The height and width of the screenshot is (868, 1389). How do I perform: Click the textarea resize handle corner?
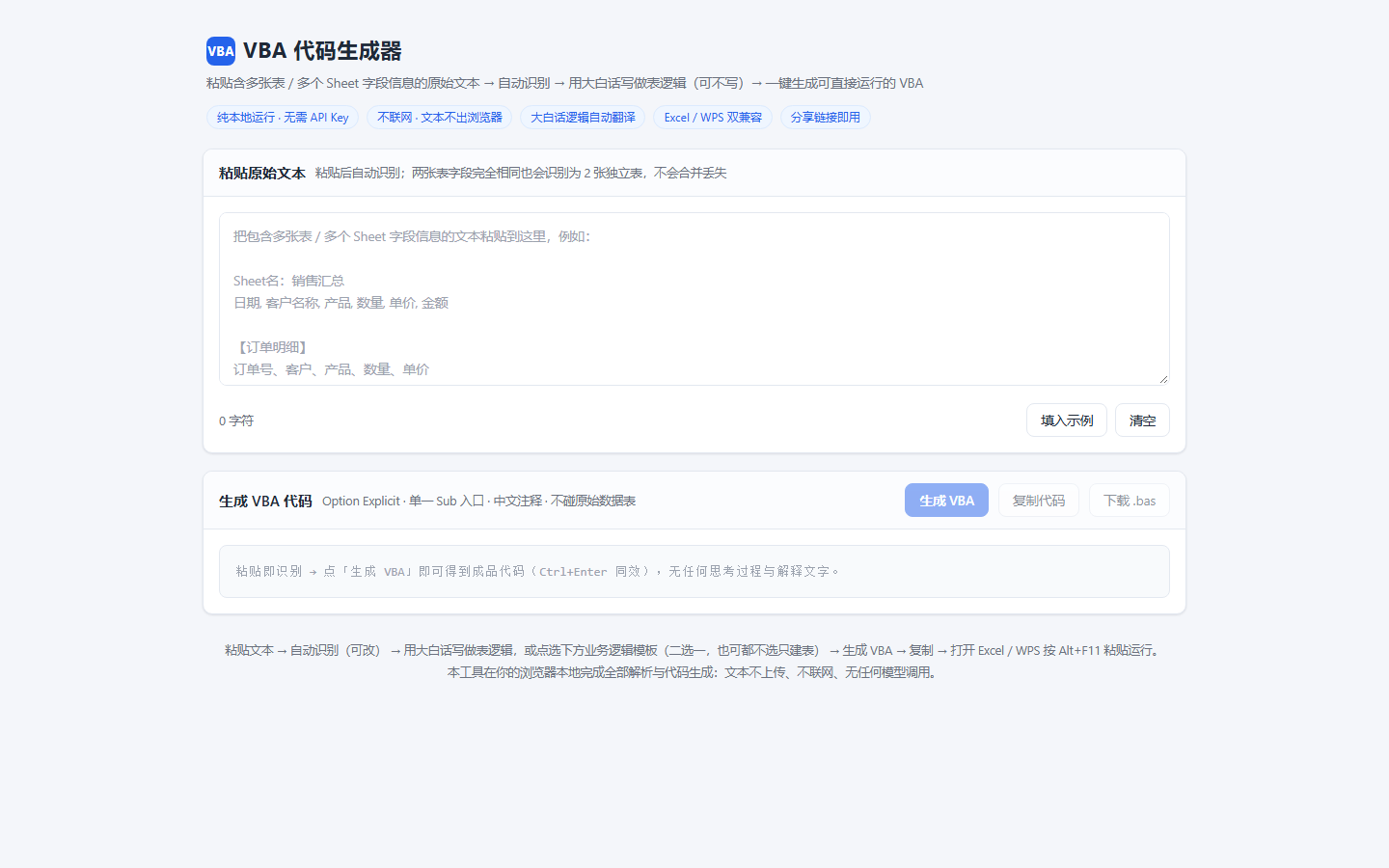click(1163, 379)
